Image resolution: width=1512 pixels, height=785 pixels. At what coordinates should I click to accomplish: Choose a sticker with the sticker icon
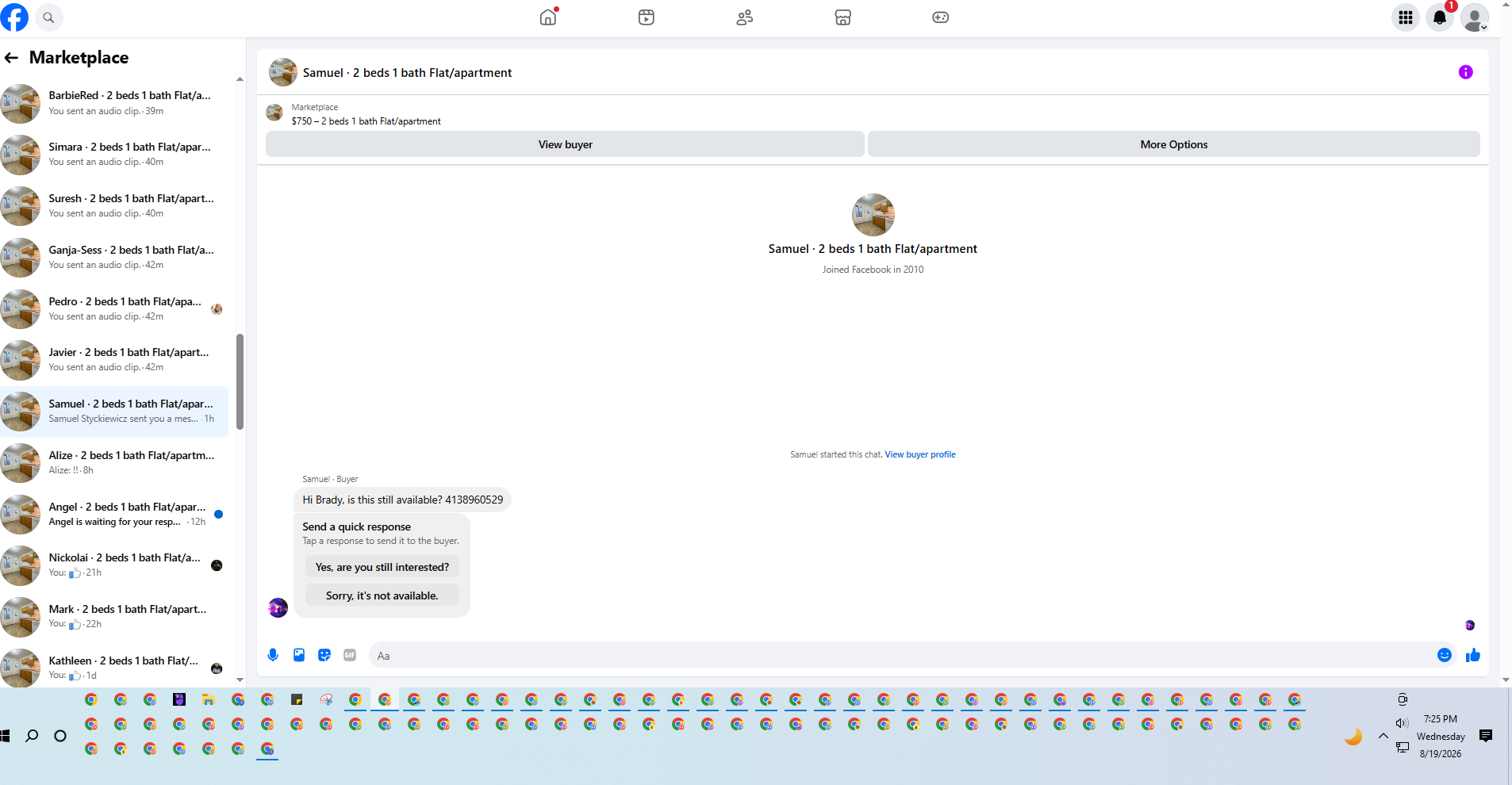[x=324, y=655]
